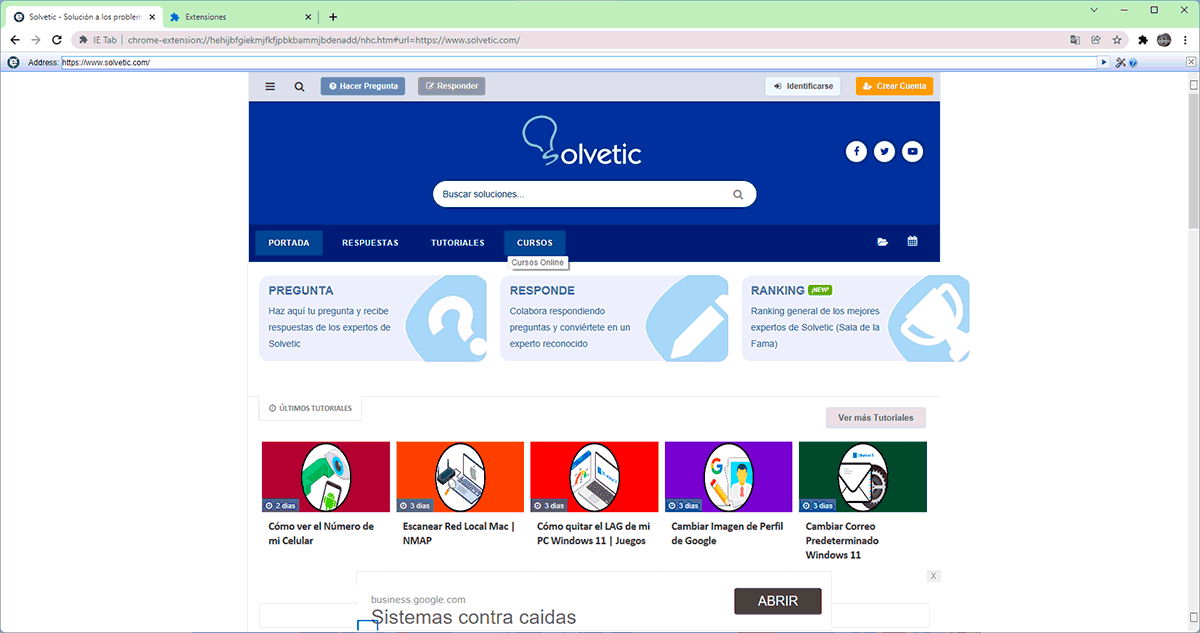Close the Extensiones tab
The height and width of the screenshot is (633, 1200).
[x=308, y=17]
